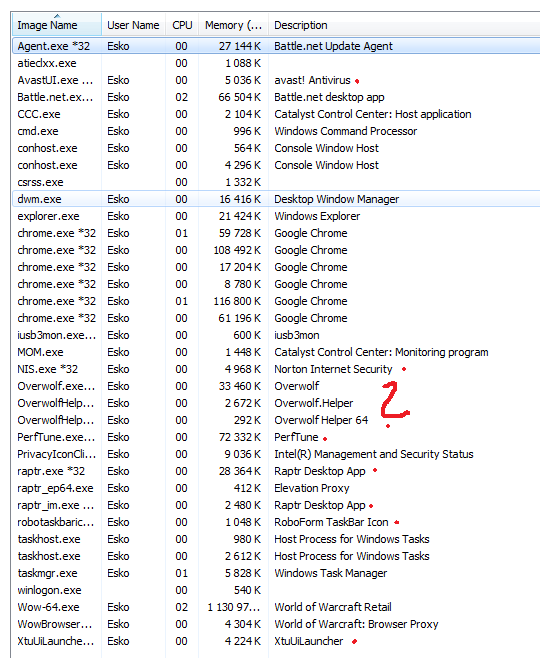Select chrome.exe using 17 204 K
The width and height of the screenshot is (540, 658).
tap(276, 267)
